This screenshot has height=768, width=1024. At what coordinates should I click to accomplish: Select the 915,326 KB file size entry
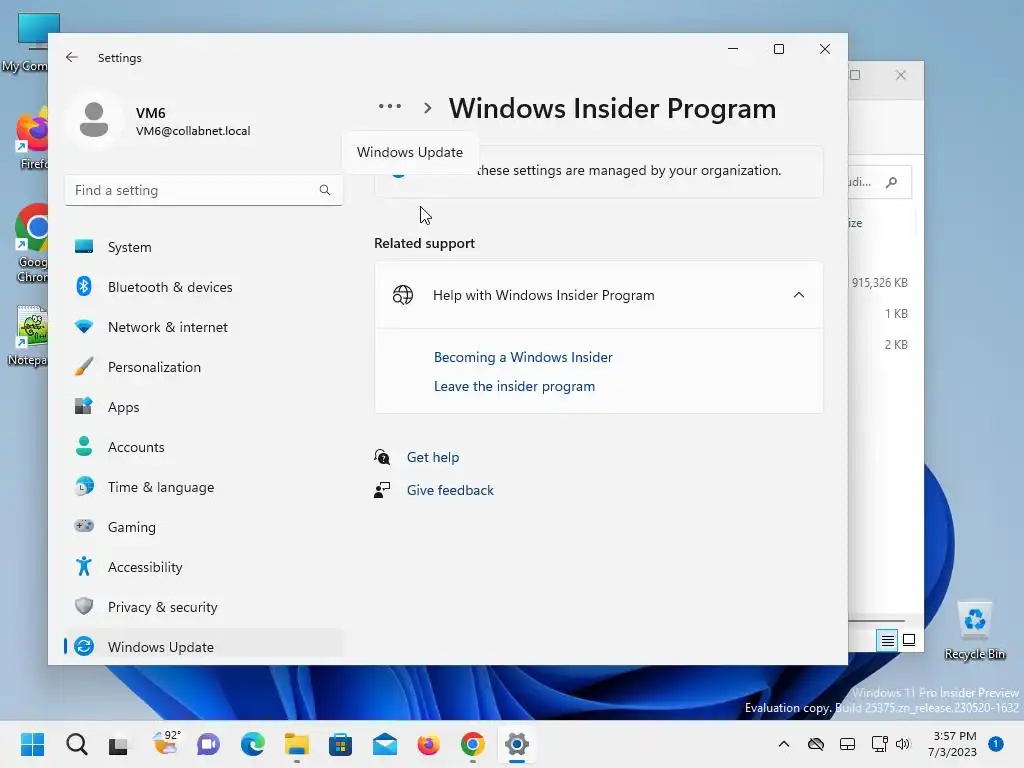(879, 283)
